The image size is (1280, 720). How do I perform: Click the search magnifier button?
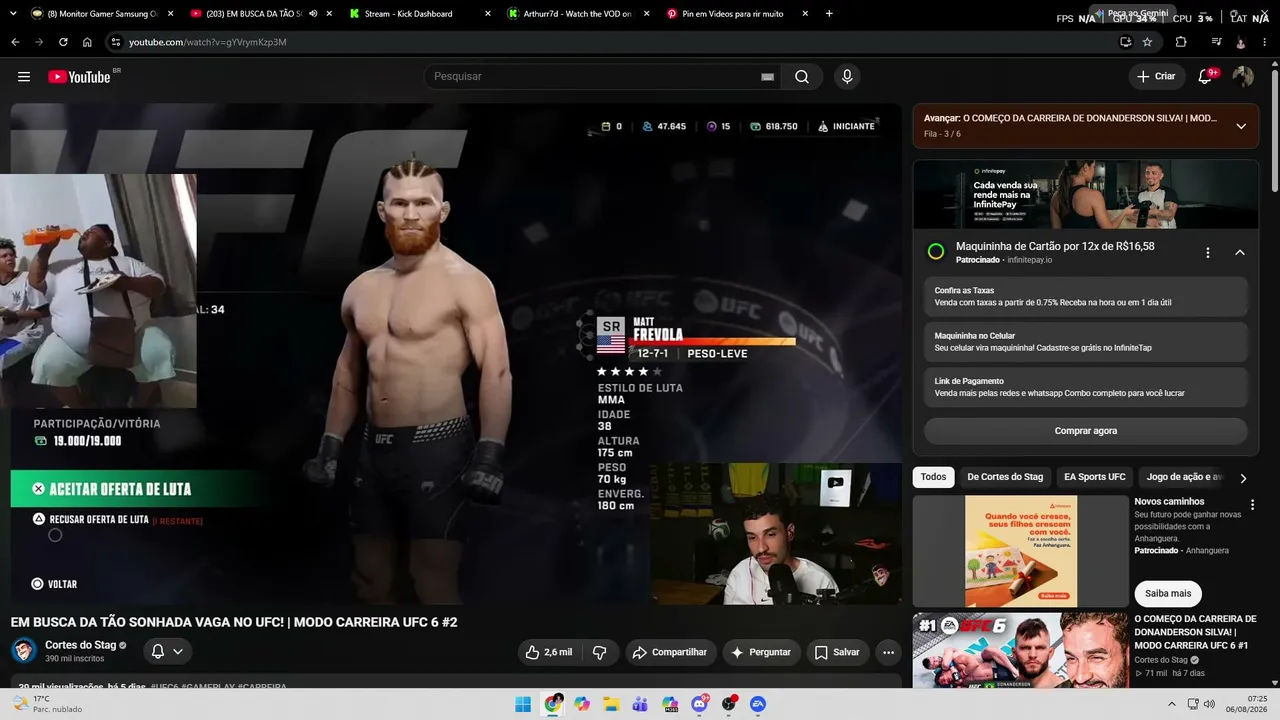(x=802, y=77)
